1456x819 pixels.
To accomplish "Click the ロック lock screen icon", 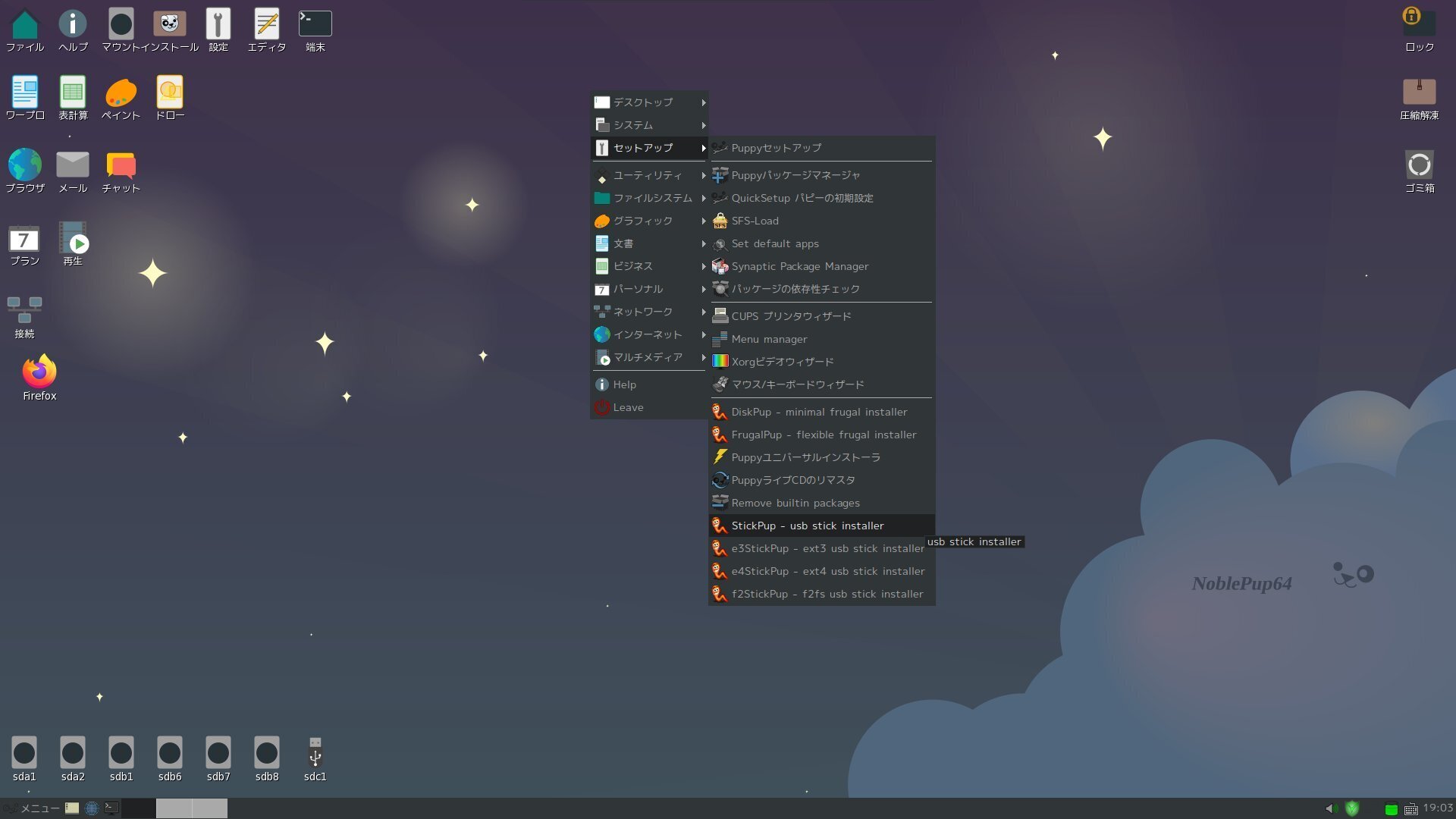I will click(x=1419, y=23).
